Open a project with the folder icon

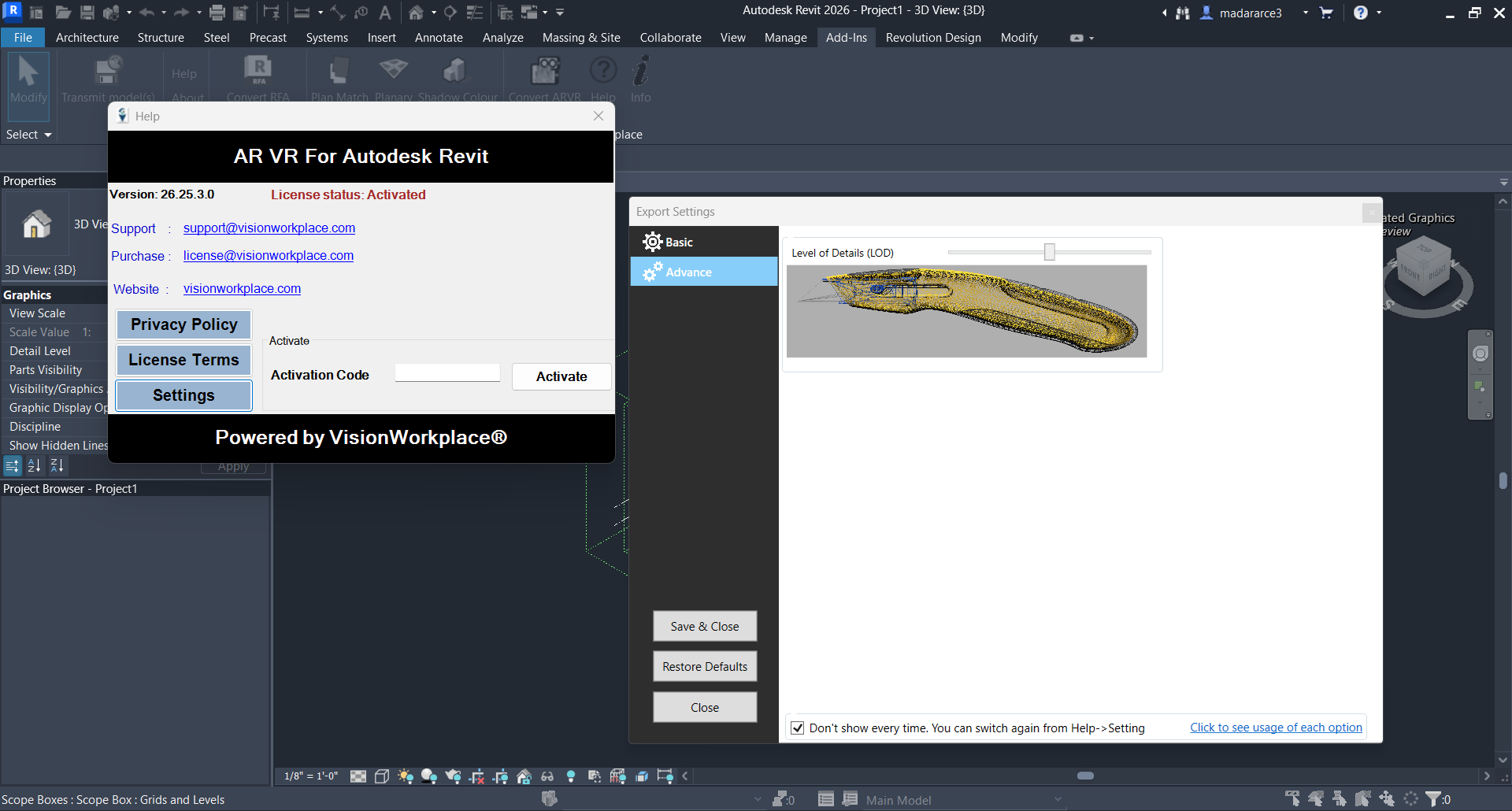(63, 13)
